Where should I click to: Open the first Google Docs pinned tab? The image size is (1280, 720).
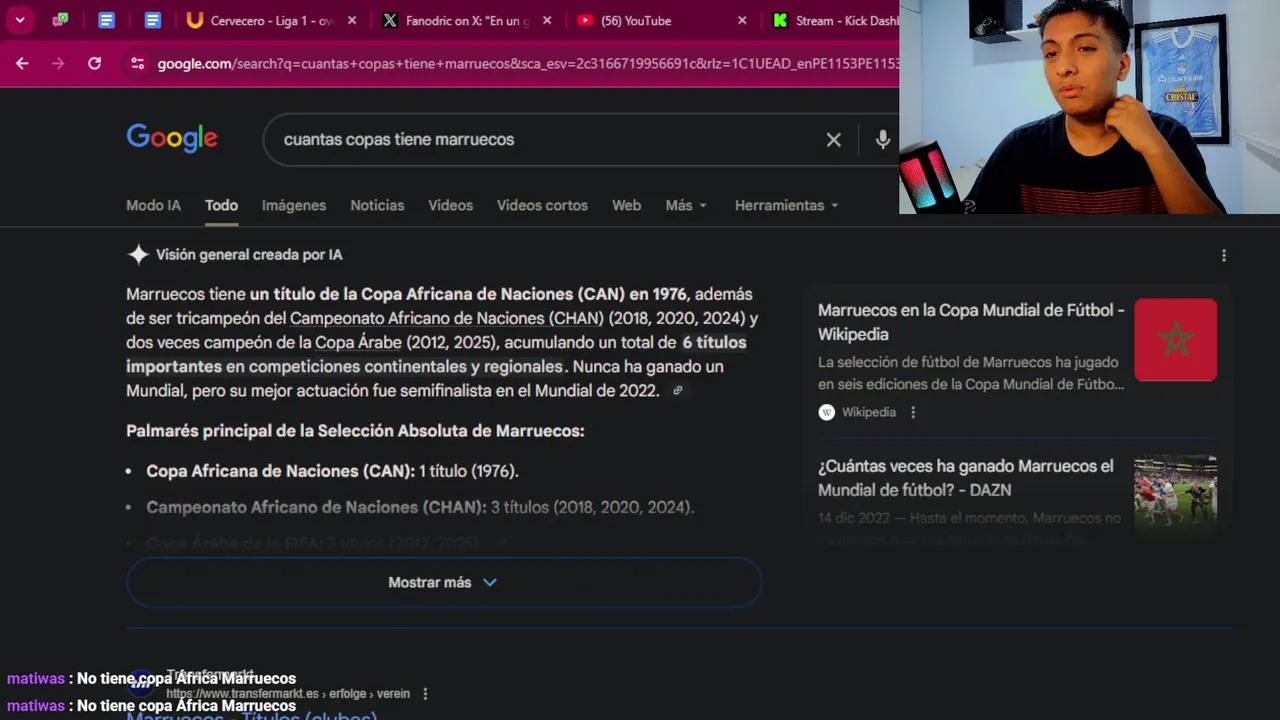(107, 20)
